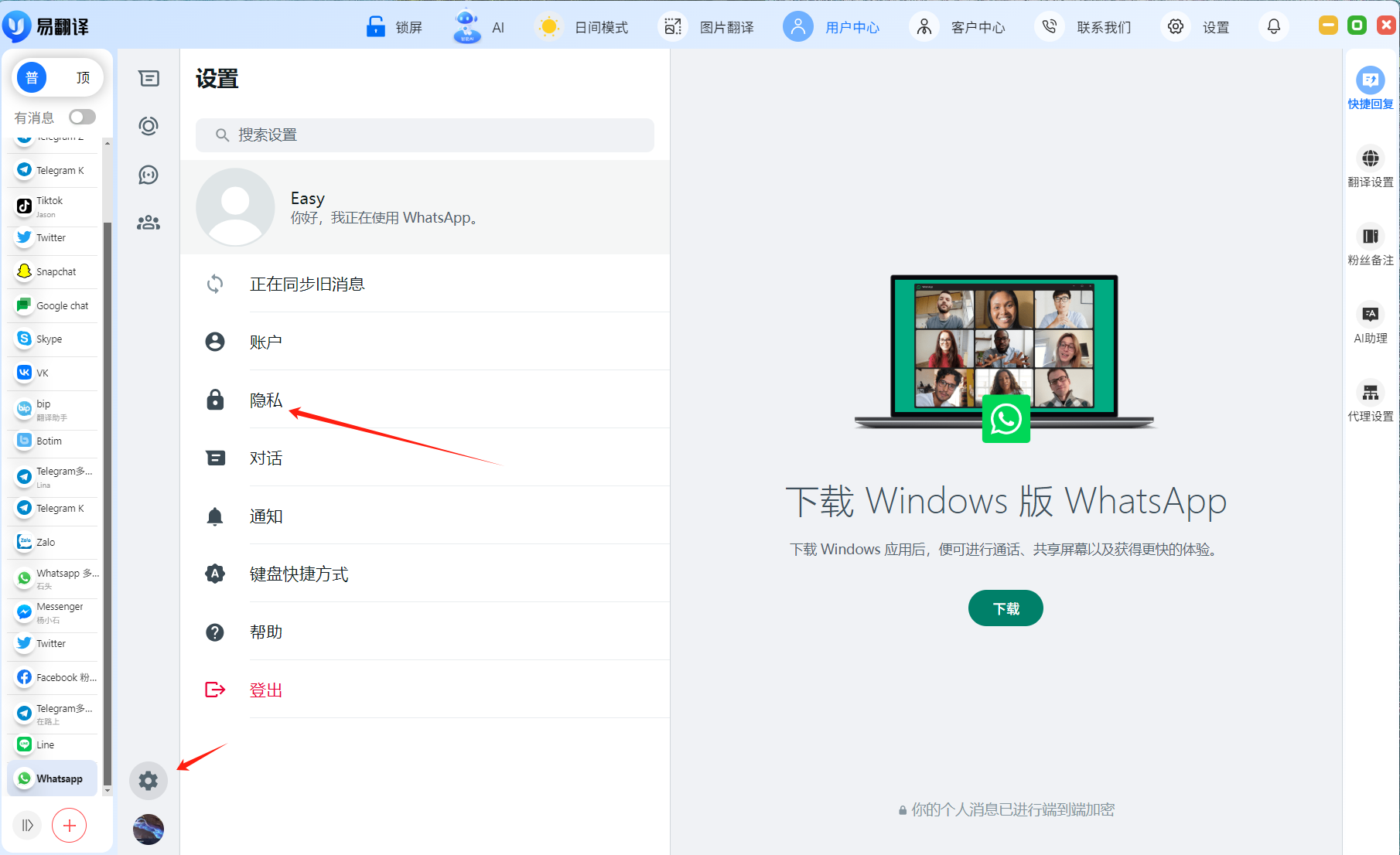This screenshot has height=855, width=1400.
Task: Open WhatsApp channels icon
Action: (149, 175)
